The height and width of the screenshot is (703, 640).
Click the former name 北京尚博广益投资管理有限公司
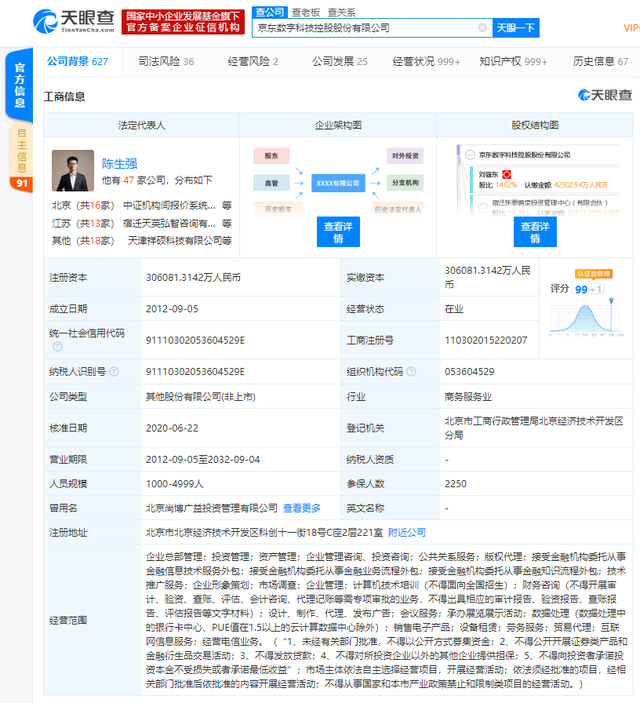click(x=212, y=508)
